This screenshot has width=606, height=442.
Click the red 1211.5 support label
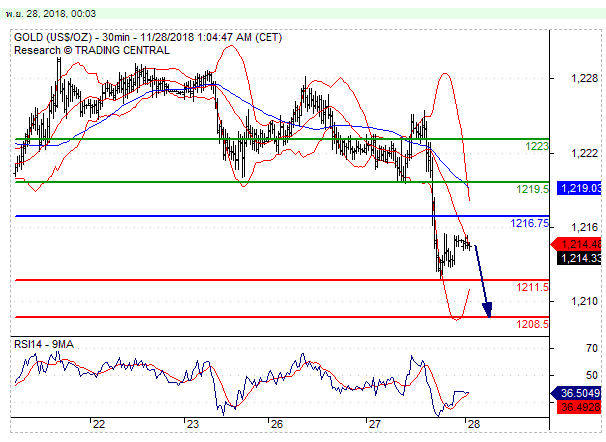coord(533,287)
